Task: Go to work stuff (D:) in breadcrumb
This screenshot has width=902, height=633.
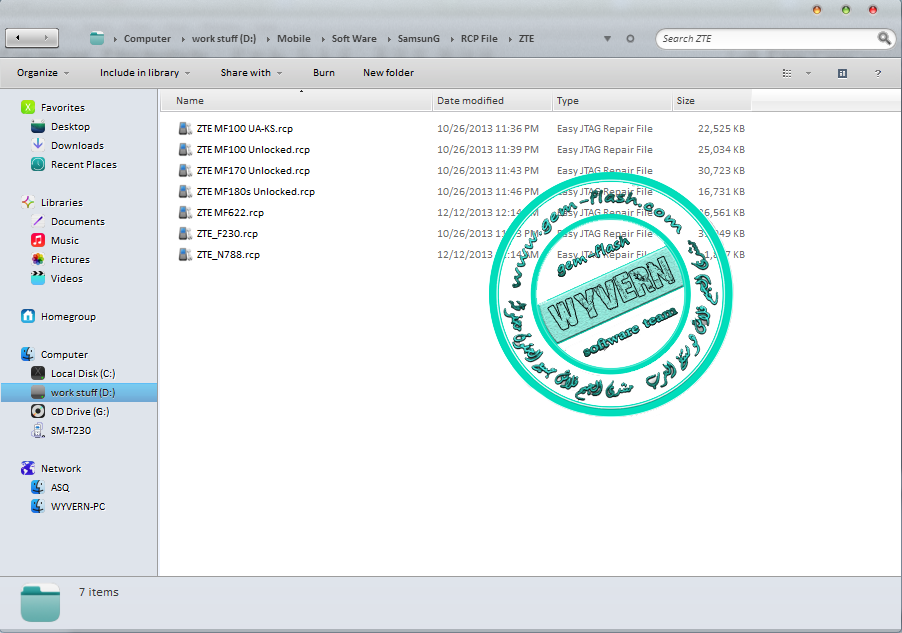Action: coord(224,39)
